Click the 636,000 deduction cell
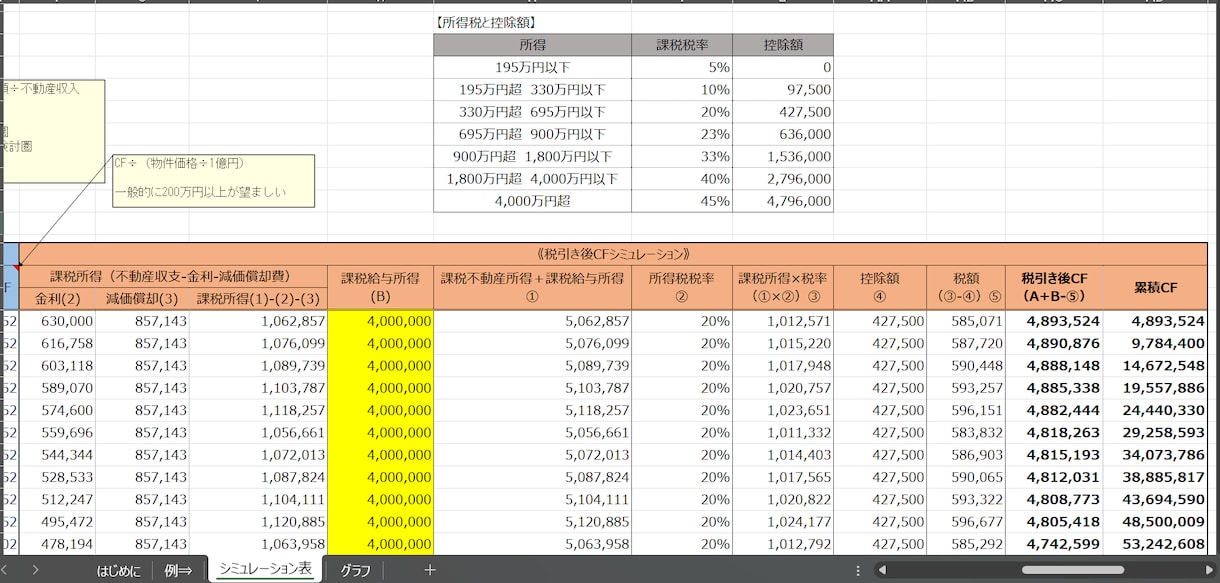 (x=783, y=134)
